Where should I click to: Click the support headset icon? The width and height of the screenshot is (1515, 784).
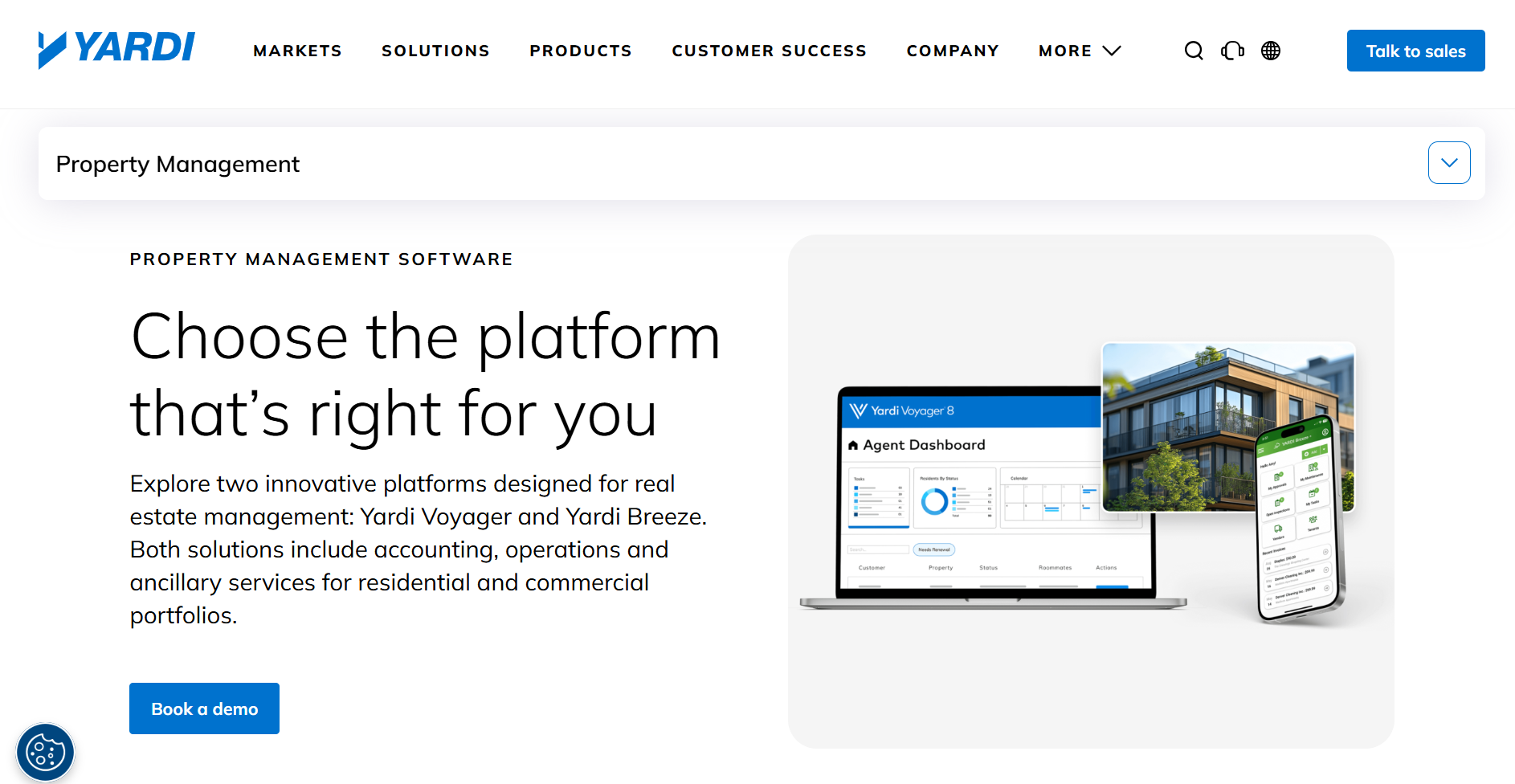(x=1232, y=51)
